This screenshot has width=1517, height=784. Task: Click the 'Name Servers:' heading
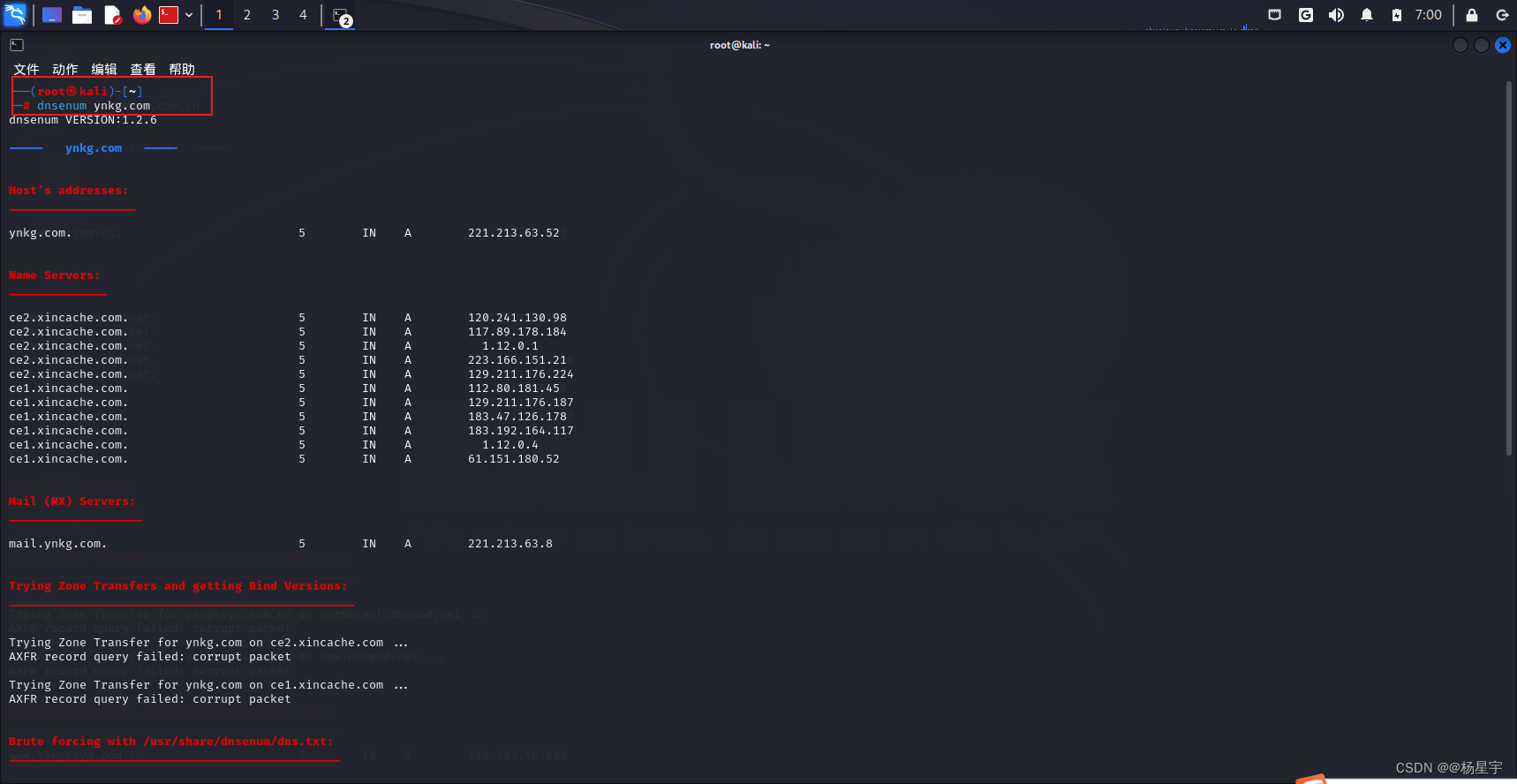click(55, 275)
